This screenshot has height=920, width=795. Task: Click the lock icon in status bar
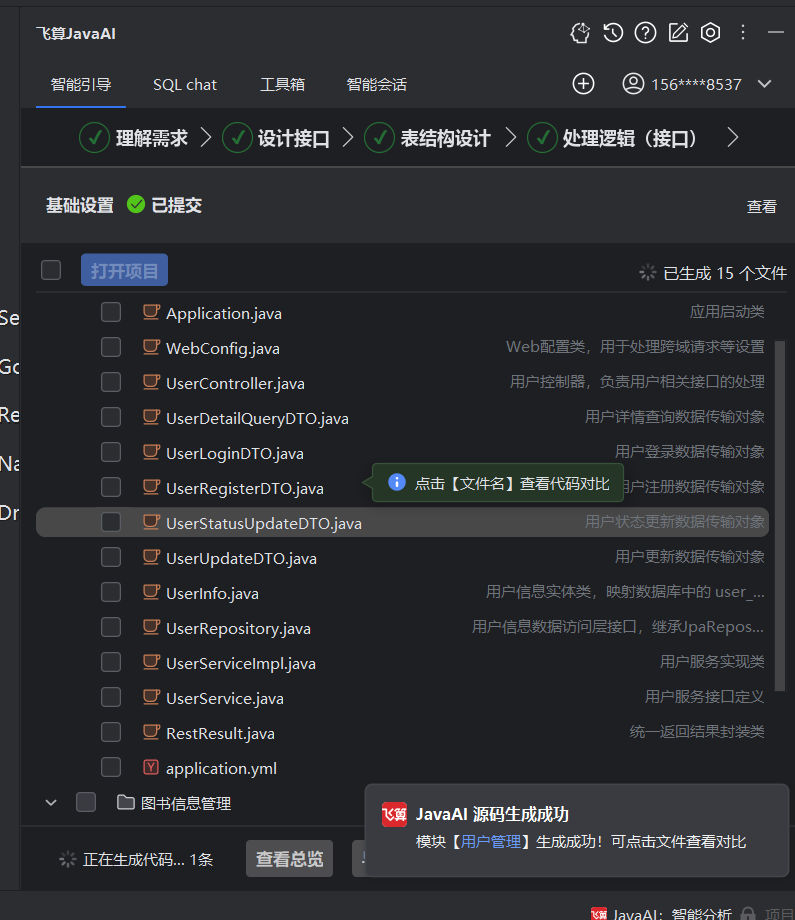pyautogui.click(x=747, y=914)
